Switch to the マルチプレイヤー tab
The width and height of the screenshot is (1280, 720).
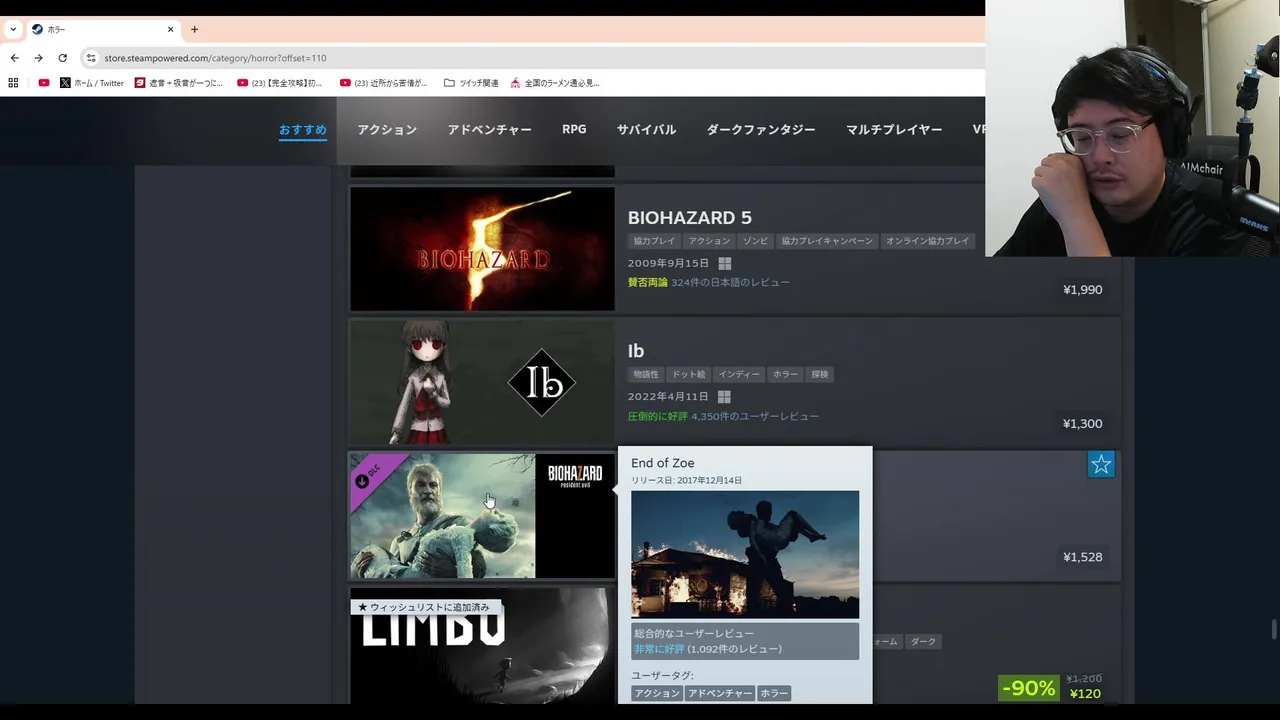(x=894, y=130)
